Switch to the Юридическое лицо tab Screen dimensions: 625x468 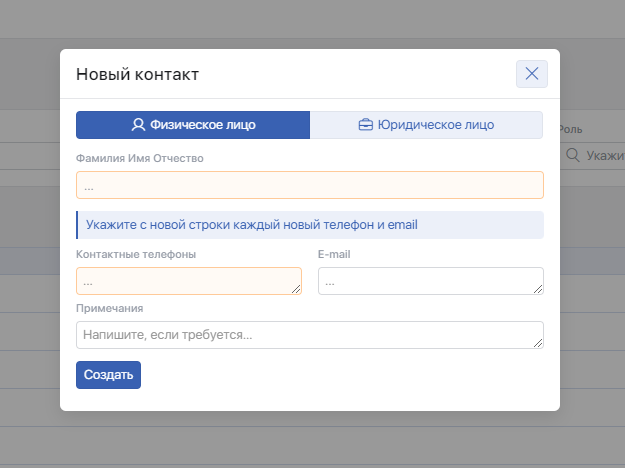426,125
